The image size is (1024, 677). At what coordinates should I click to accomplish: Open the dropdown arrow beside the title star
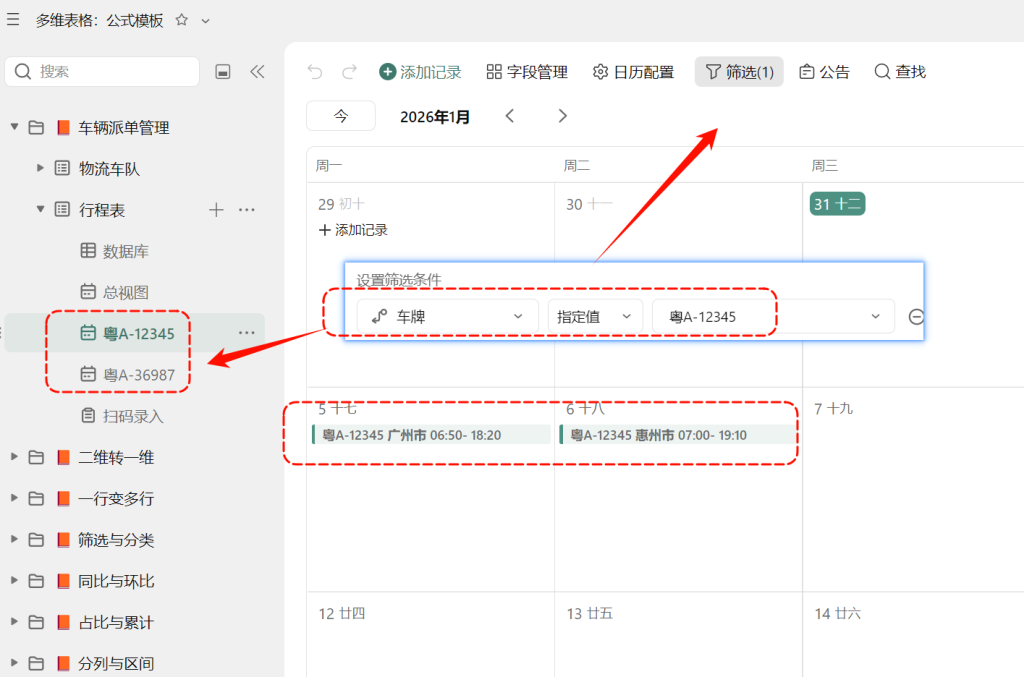(x=206, y=21)
